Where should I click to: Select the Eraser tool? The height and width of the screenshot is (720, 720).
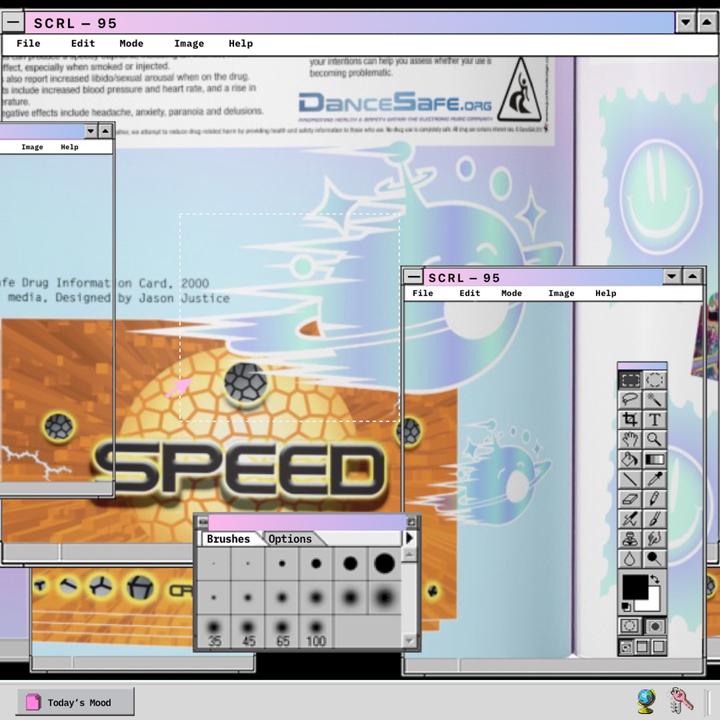pos(630,499)
